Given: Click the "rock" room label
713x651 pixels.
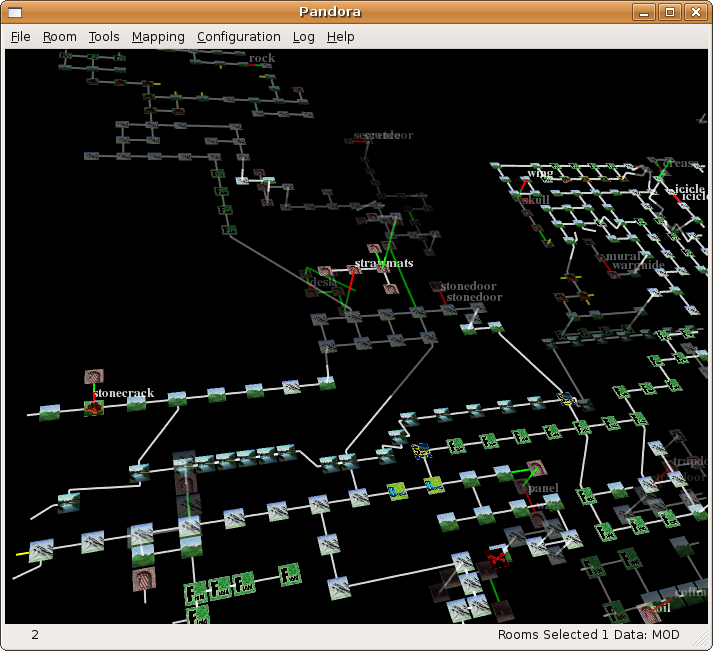Looking at the screenshot, I should pos(262,58).
